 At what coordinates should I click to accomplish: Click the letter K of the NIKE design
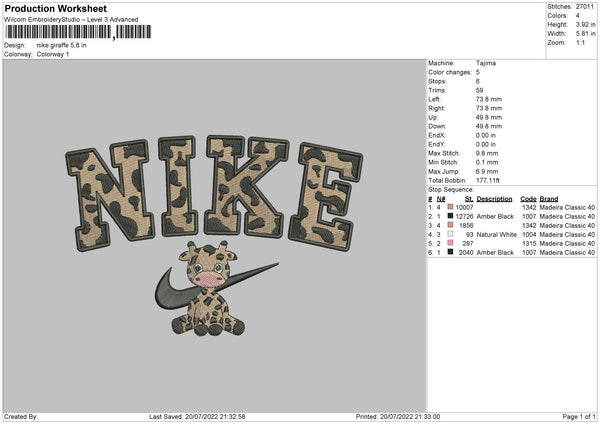(x=247, y=186)
